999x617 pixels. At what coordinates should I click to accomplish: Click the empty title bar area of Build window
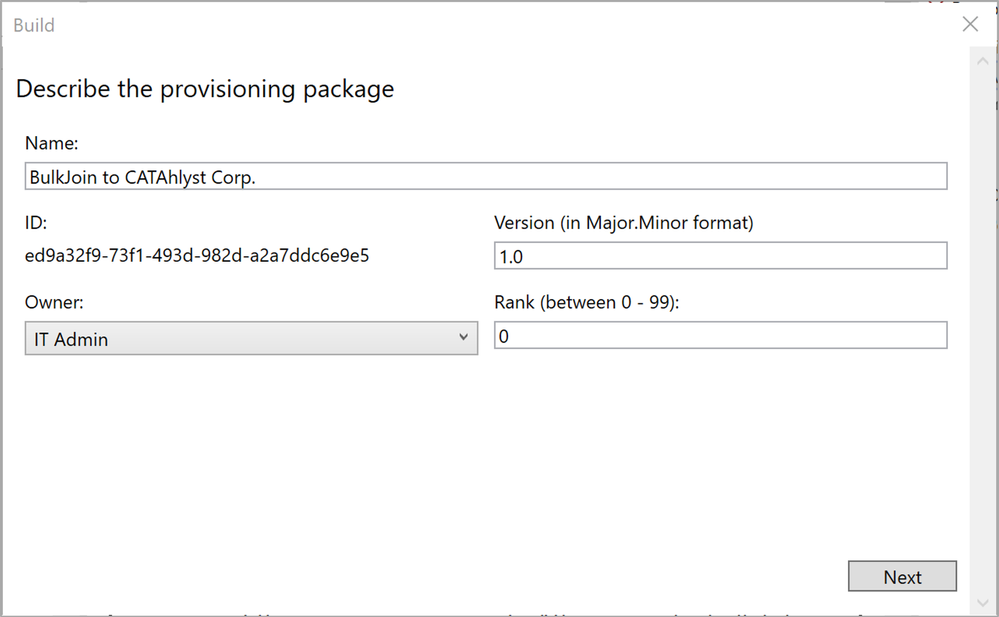500,25
